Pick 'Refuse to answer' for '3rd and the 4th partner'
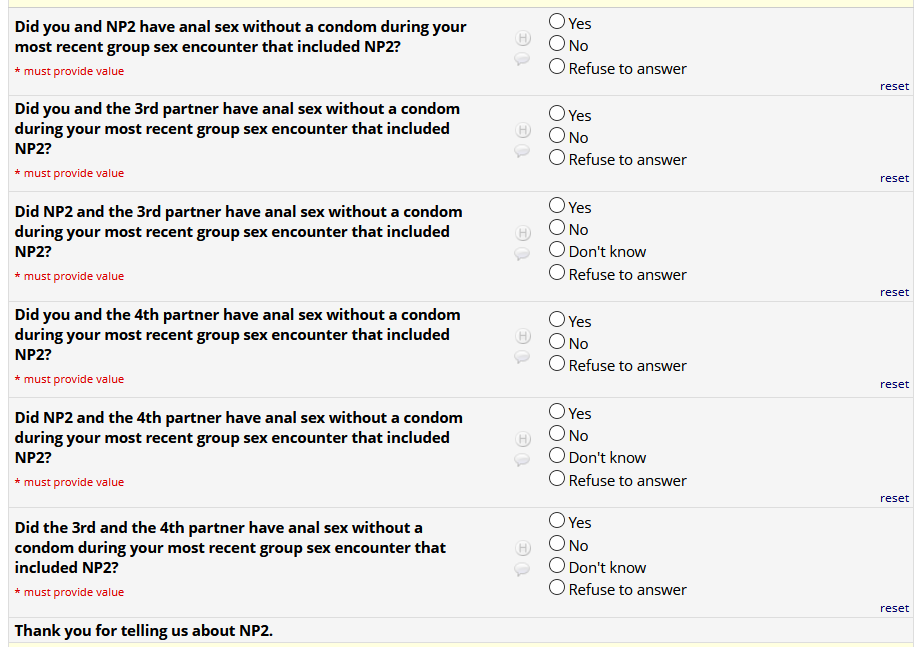 pyautogui.click(x=557, y=588)
